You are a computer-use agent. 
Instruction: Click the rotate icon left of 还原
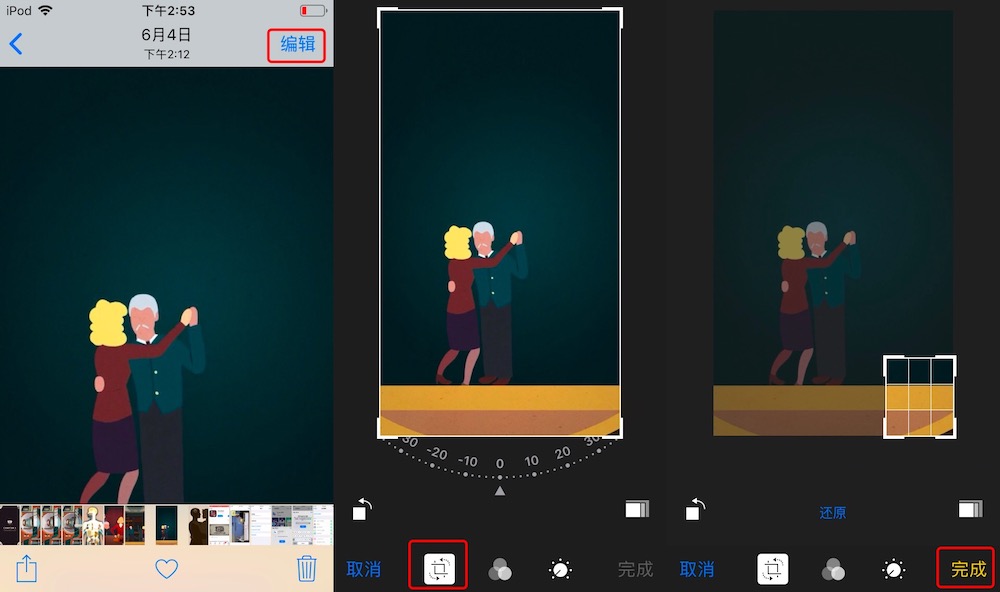(695, 510)
